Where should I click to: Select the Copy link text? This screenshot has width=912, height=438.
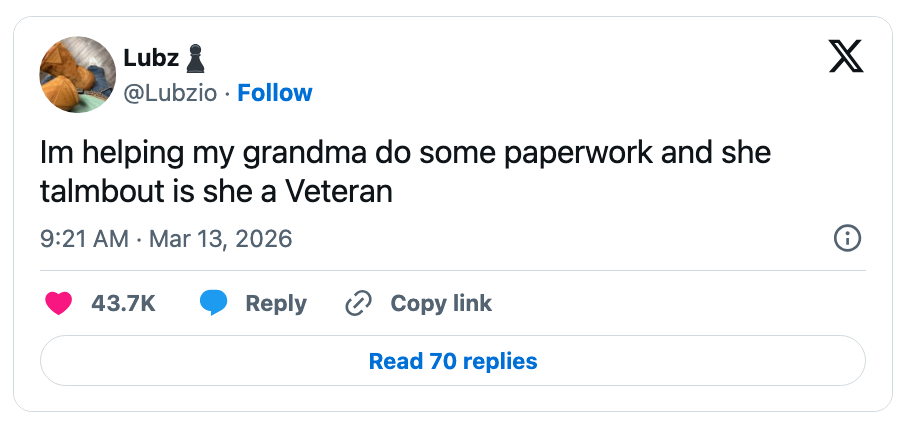click(x=441, y=303)
